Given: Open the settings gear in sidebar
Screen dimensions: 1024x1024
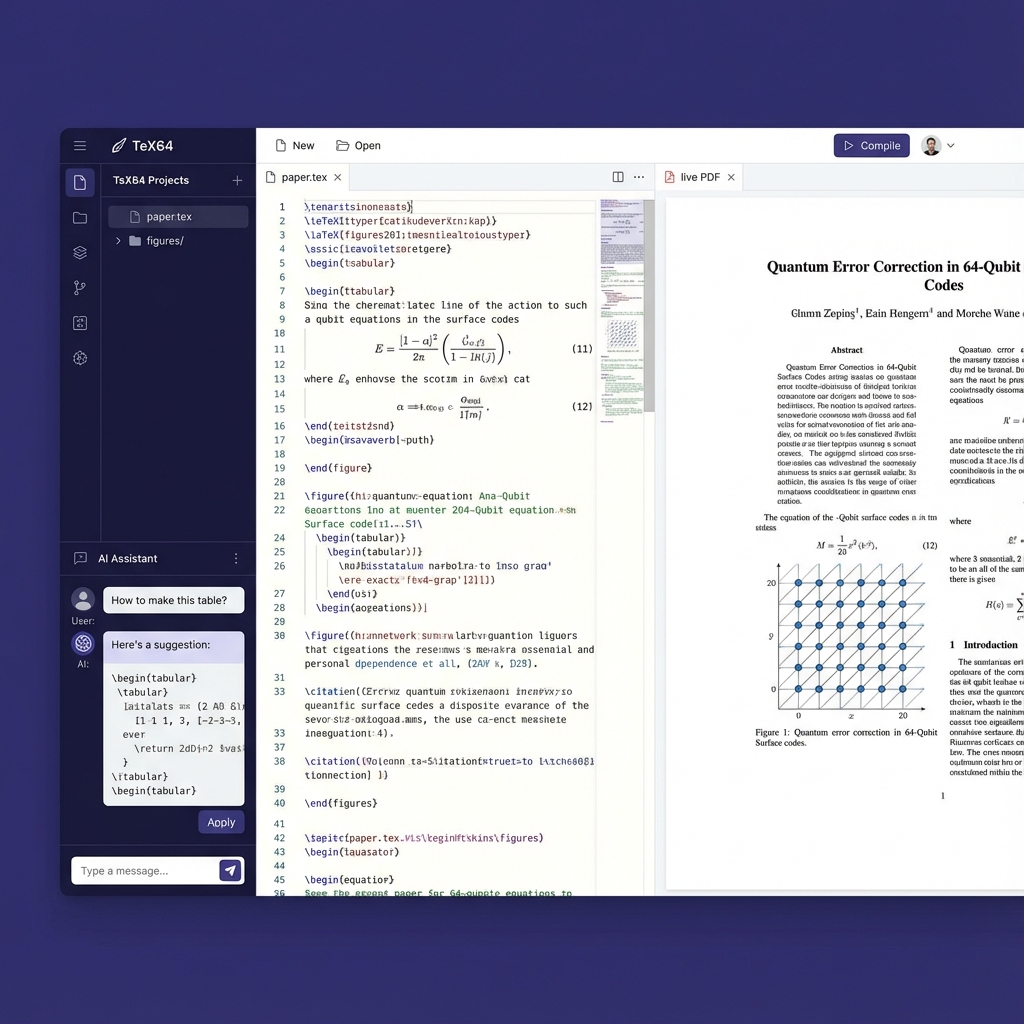Looking at the screenshot, I should pyautogui.click(x=80, y=357).
